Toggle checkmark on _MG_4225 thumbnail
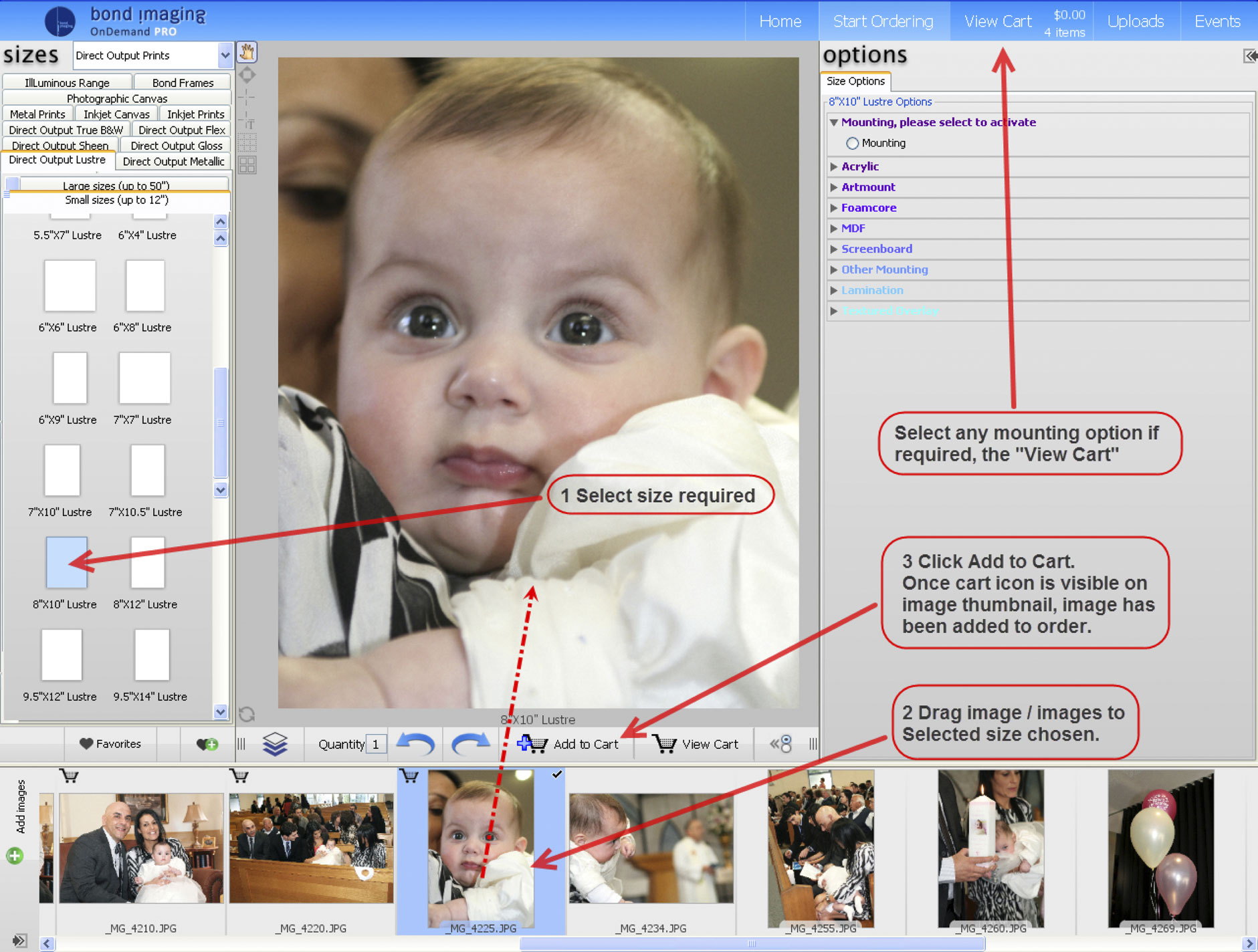1258x952 pixels. pos(556,774)
